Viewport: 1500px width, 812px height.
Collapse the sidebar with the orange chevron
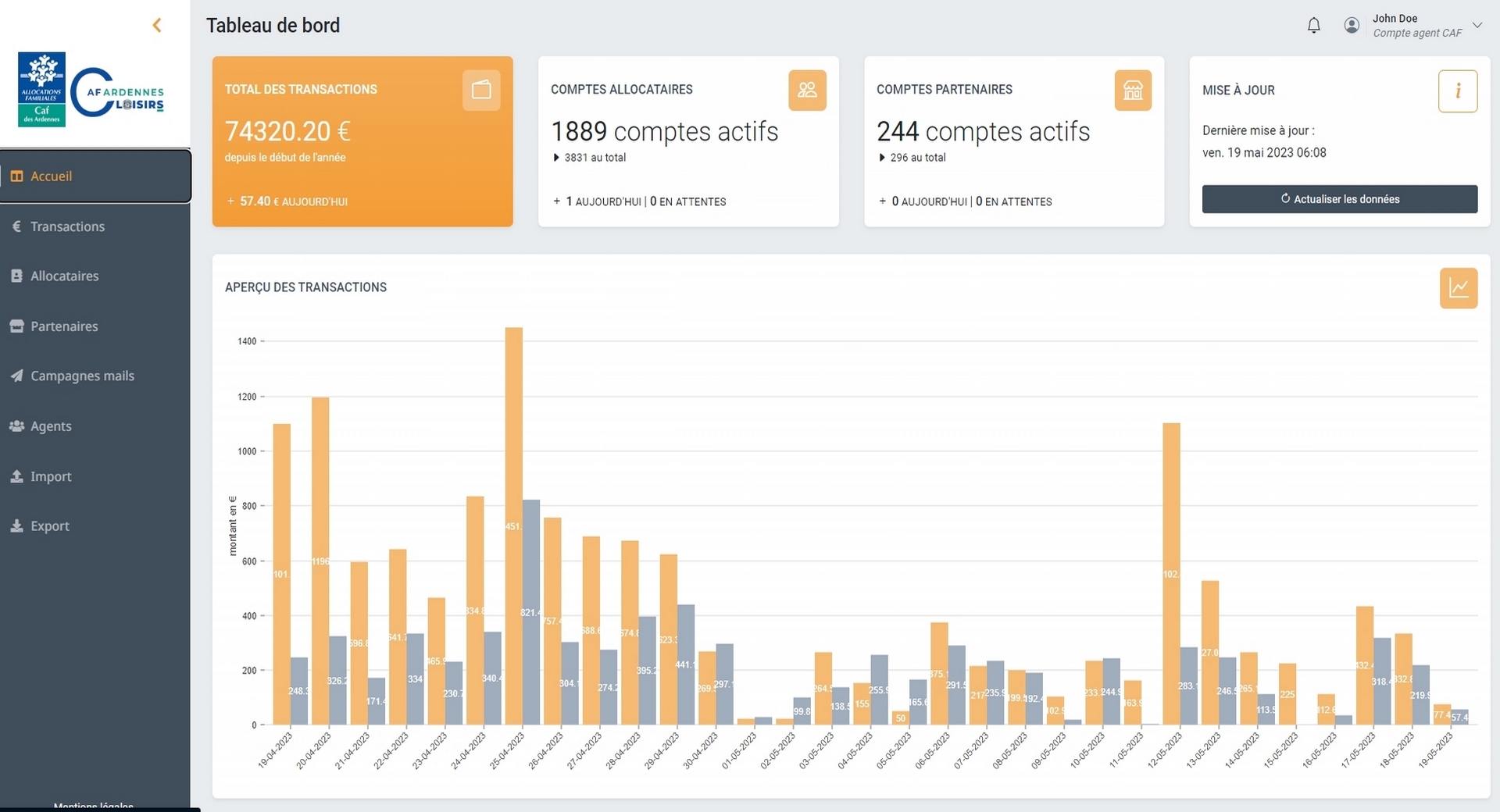tap(157, 25)
